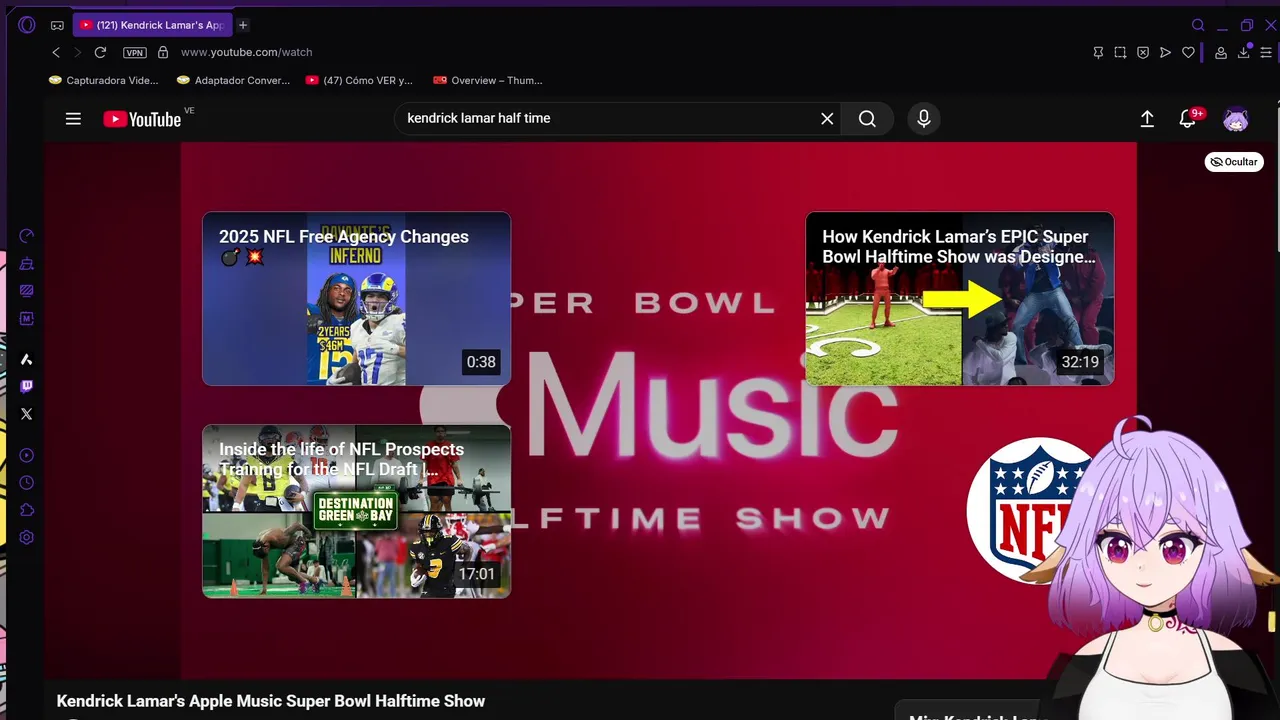The width and height of the screenshot is (1280, 720).
Task: Open the Capturadora Vide... bookmark
Action: [104, 80]
